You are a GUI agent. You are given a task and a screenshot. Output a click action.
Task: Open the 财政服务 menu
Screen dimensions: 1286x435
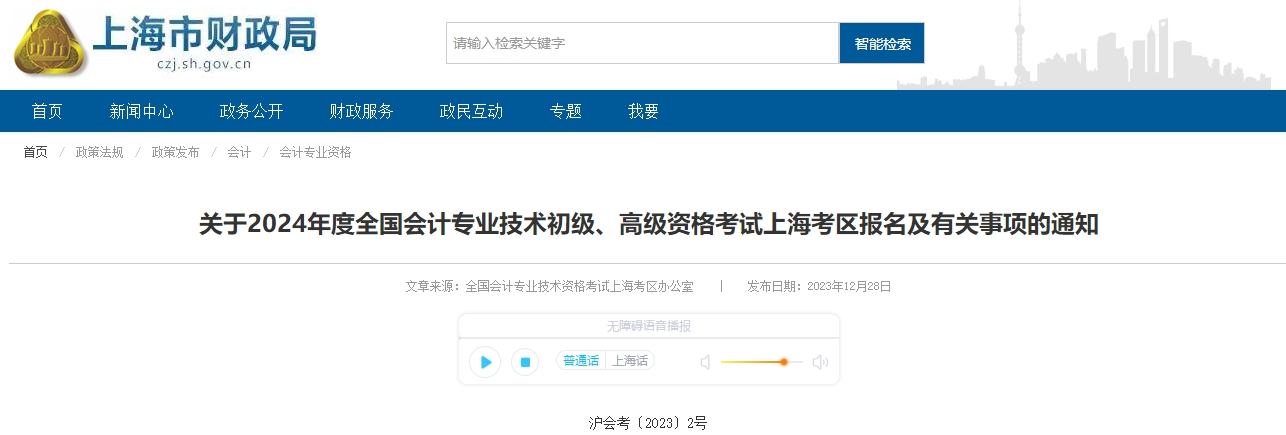(x=362, y=111)
